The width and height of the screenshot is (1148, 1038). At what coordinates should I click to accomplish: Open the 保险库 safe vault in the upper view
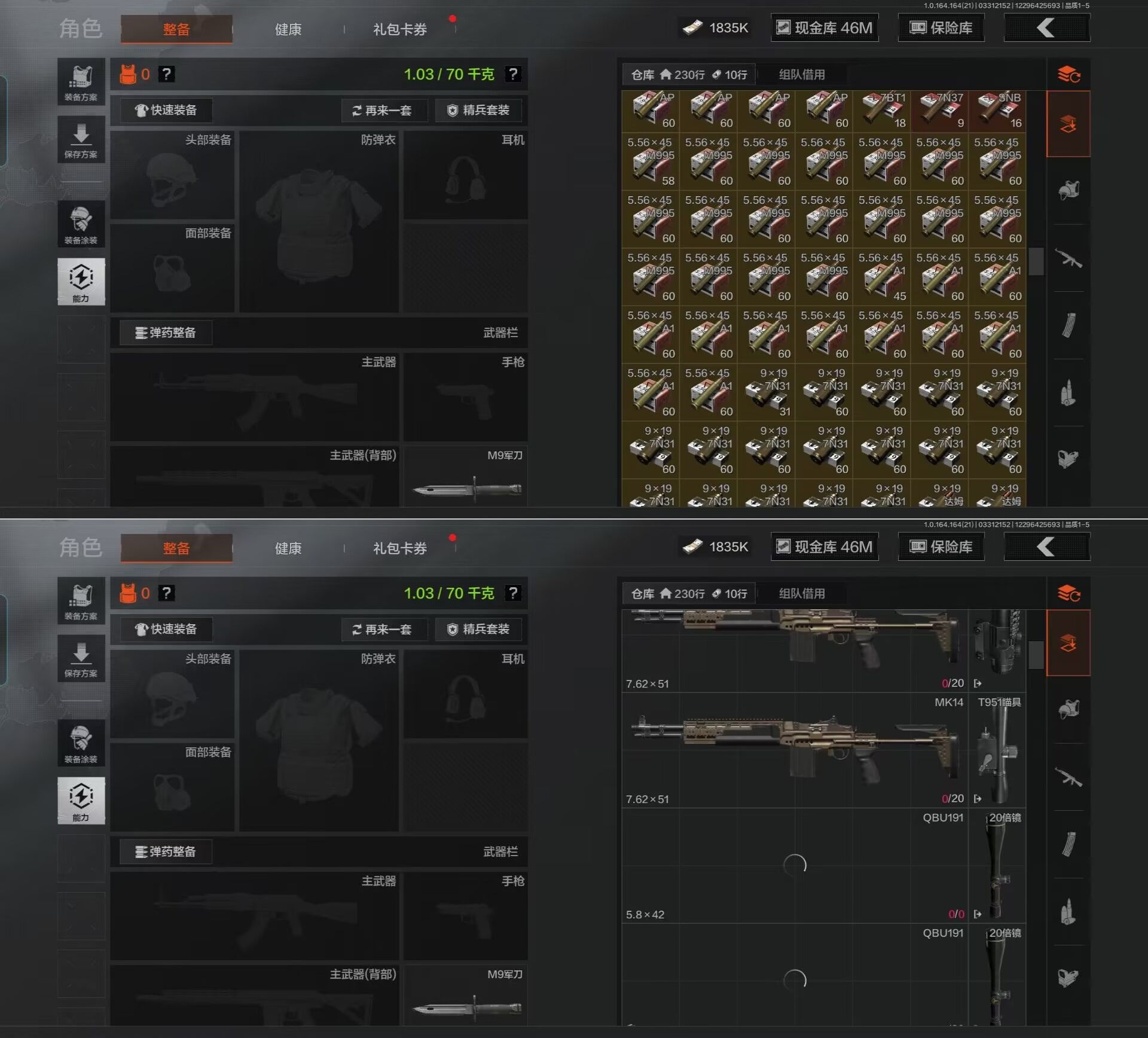[941, 28]
